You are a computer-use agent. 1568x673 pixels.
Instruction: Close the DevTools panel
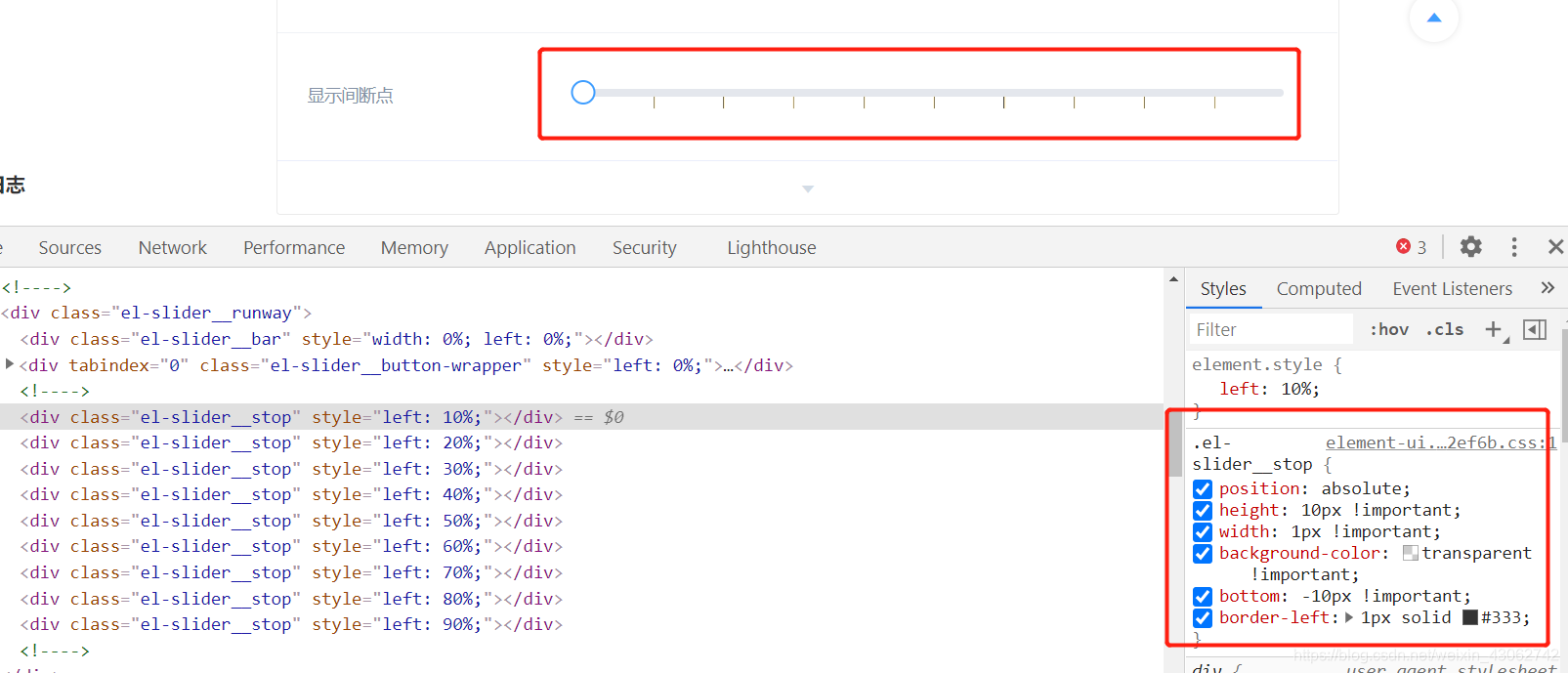1555,247
